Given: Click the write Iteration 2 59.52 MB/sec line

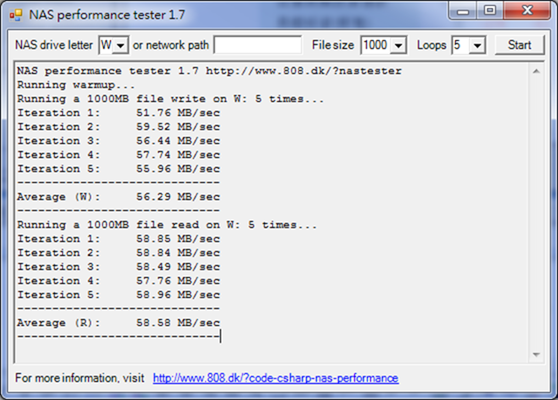Looking at the screenshot, I should pyautogui.click(x=119, y=127).
